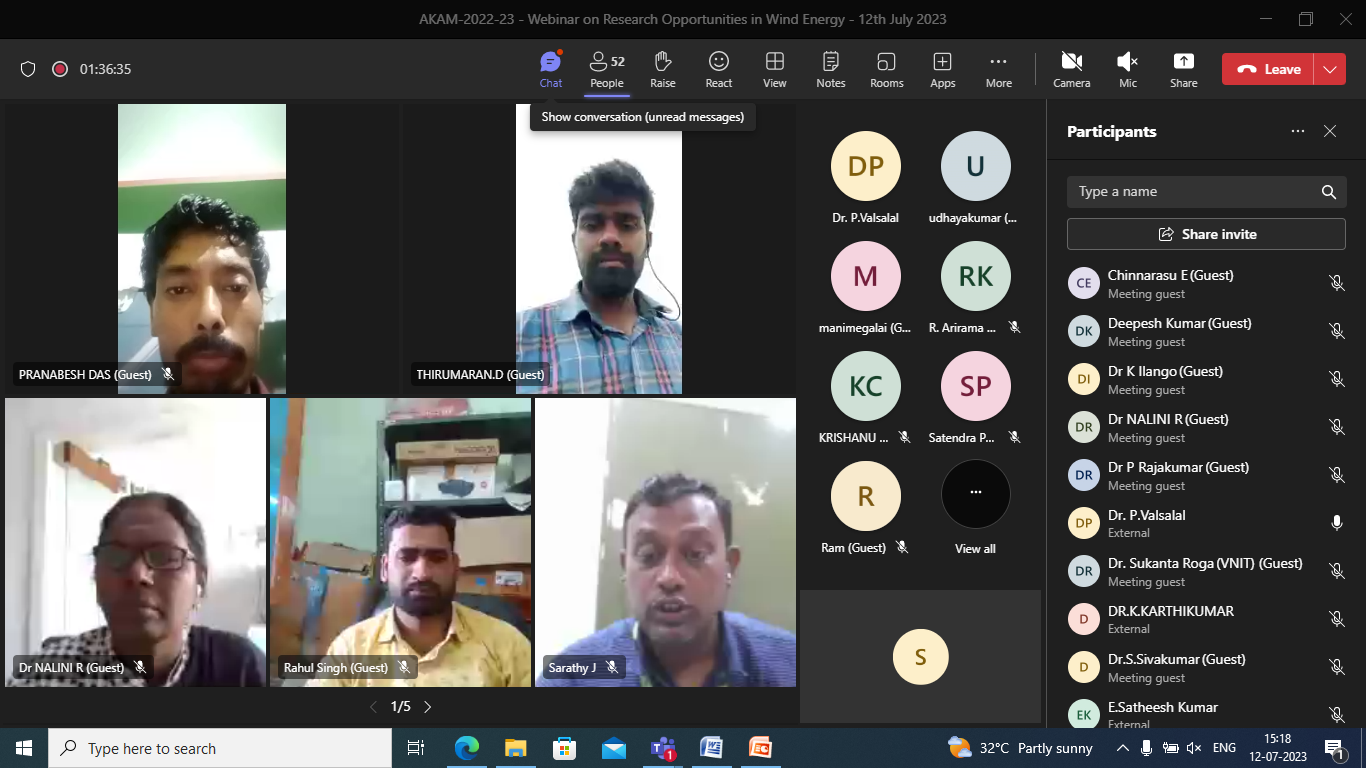Viewport: 1366px width, 768px height.
Task: Share your screen content
Action: coord(1183,69)
